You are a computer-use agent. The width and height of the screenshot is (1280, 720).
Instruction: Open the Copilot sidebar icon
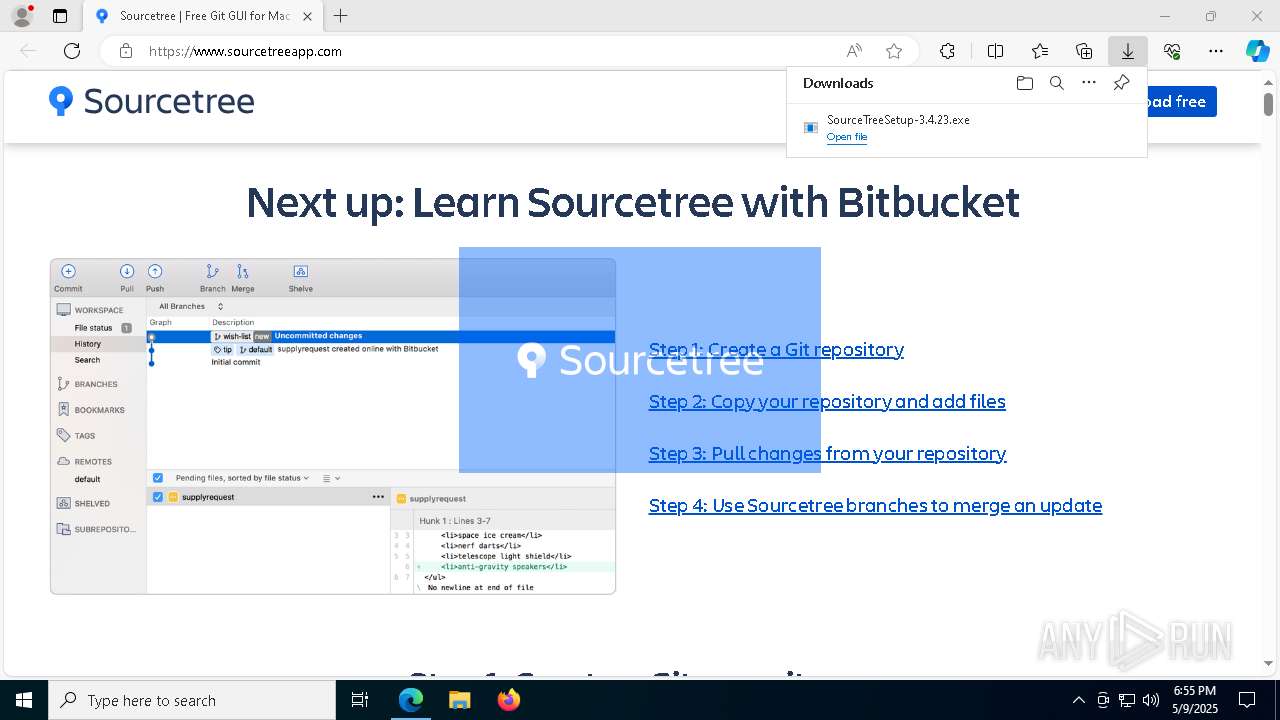1257,51
